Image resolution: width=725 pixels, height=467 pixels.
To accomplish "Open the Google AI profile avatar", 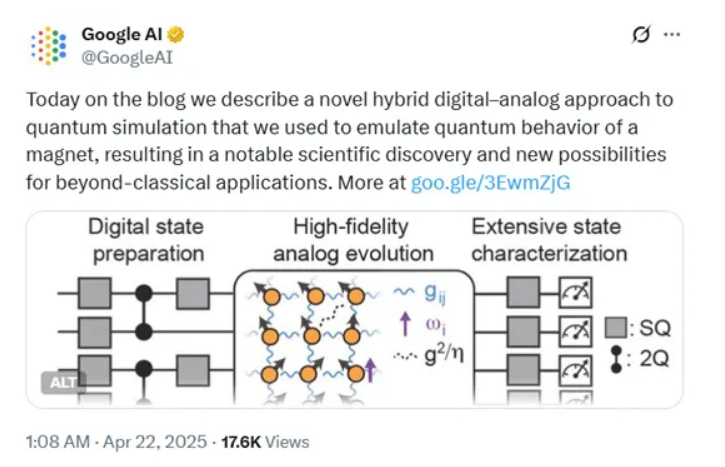I will click(x=49, y=46).
